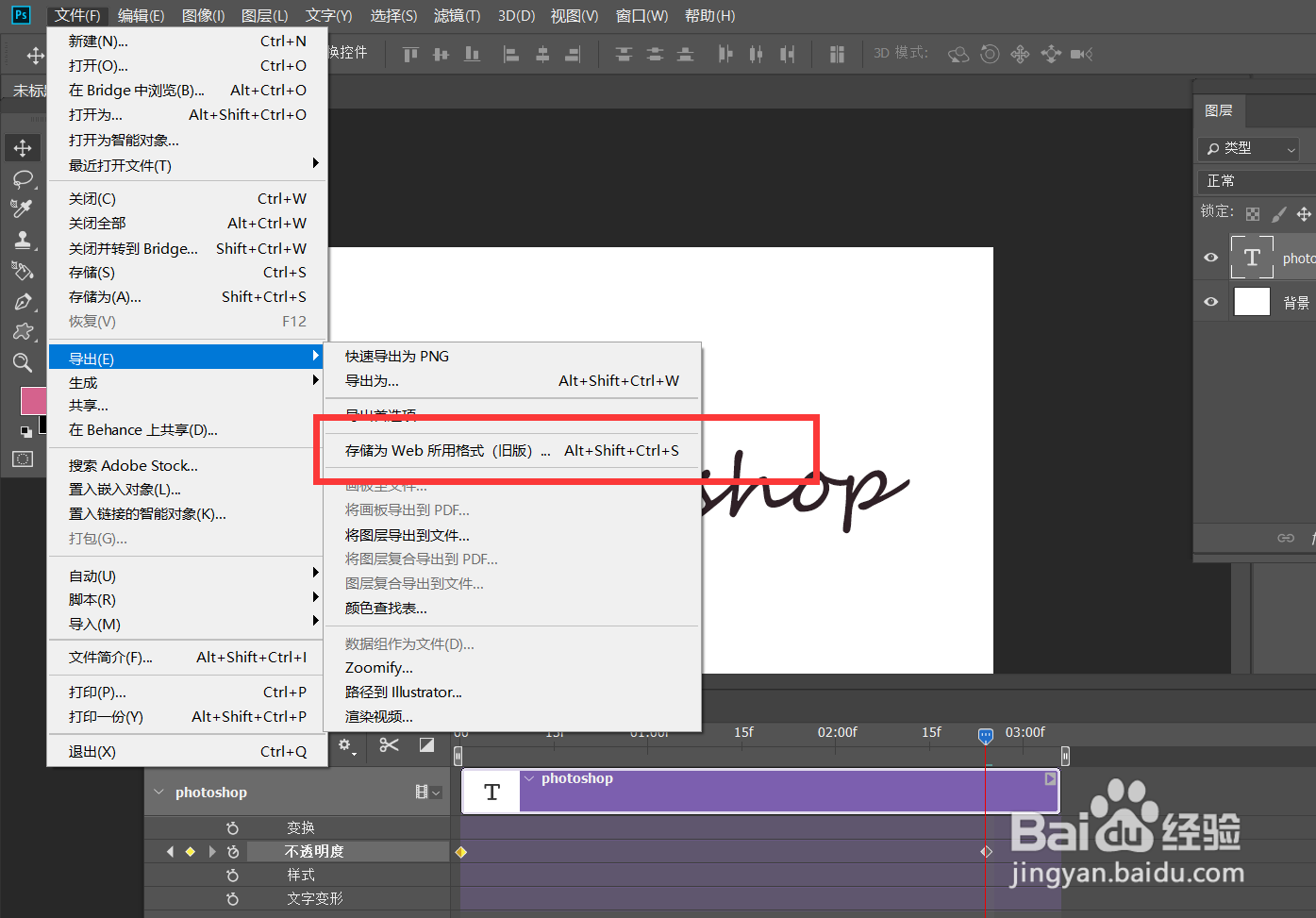Select the Zoom magnifier tool
Screen dimensions: 1316x918
tap(23, 362)
